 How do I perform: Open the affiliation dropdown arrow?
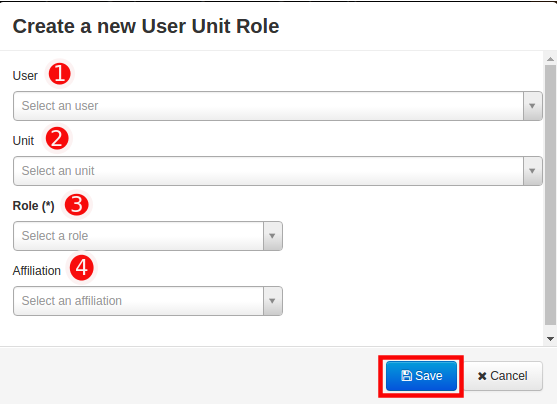pos(273,301)
